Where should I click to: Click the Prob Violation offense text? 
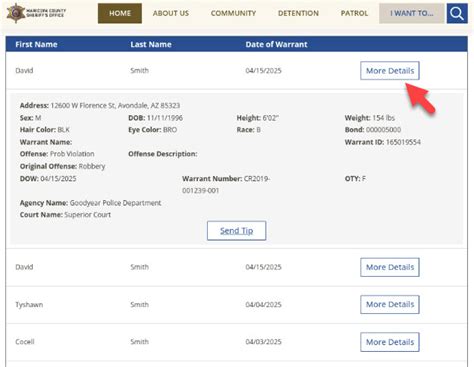[x=72, y=154]
